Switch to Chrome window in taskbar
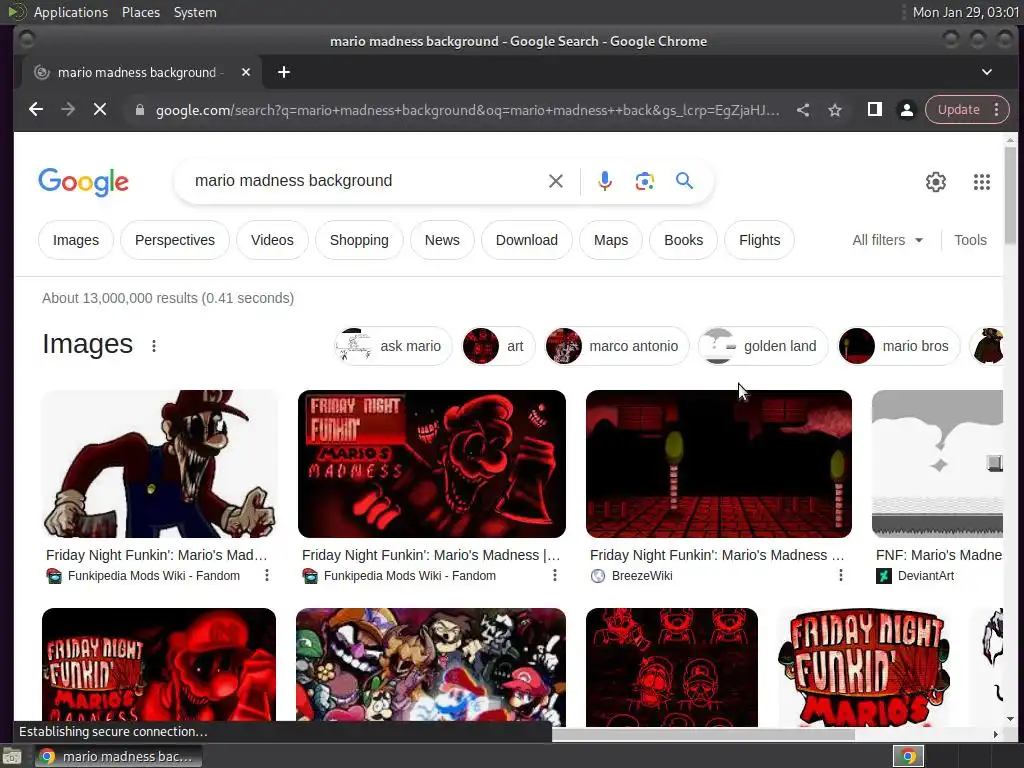Screen dimensions: 1024x768 click(118, 756)
